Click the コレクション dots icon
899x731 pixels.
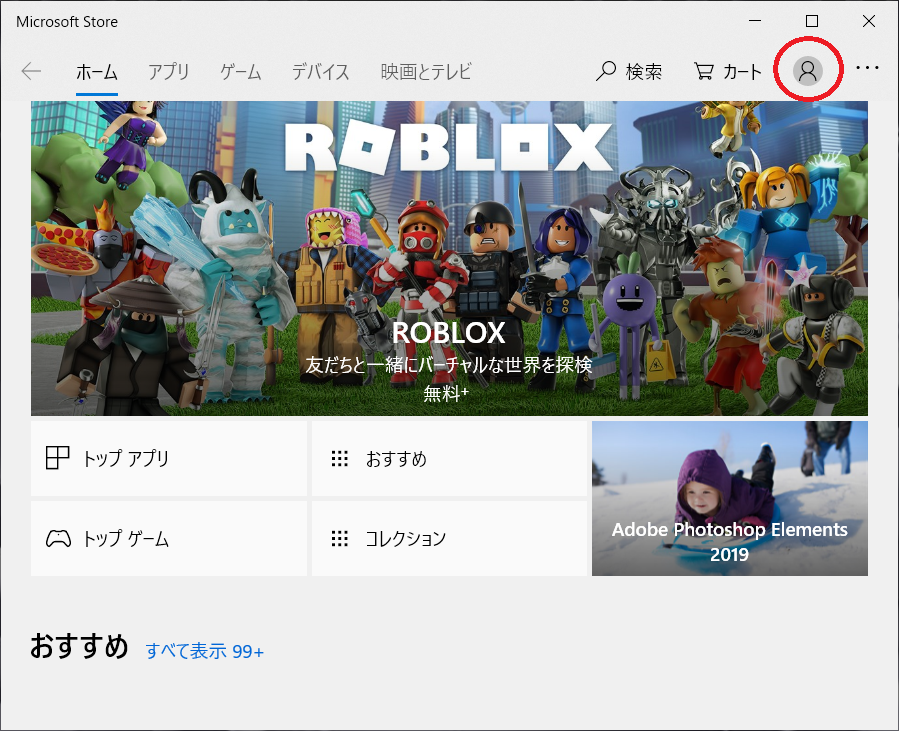[339, 538]
